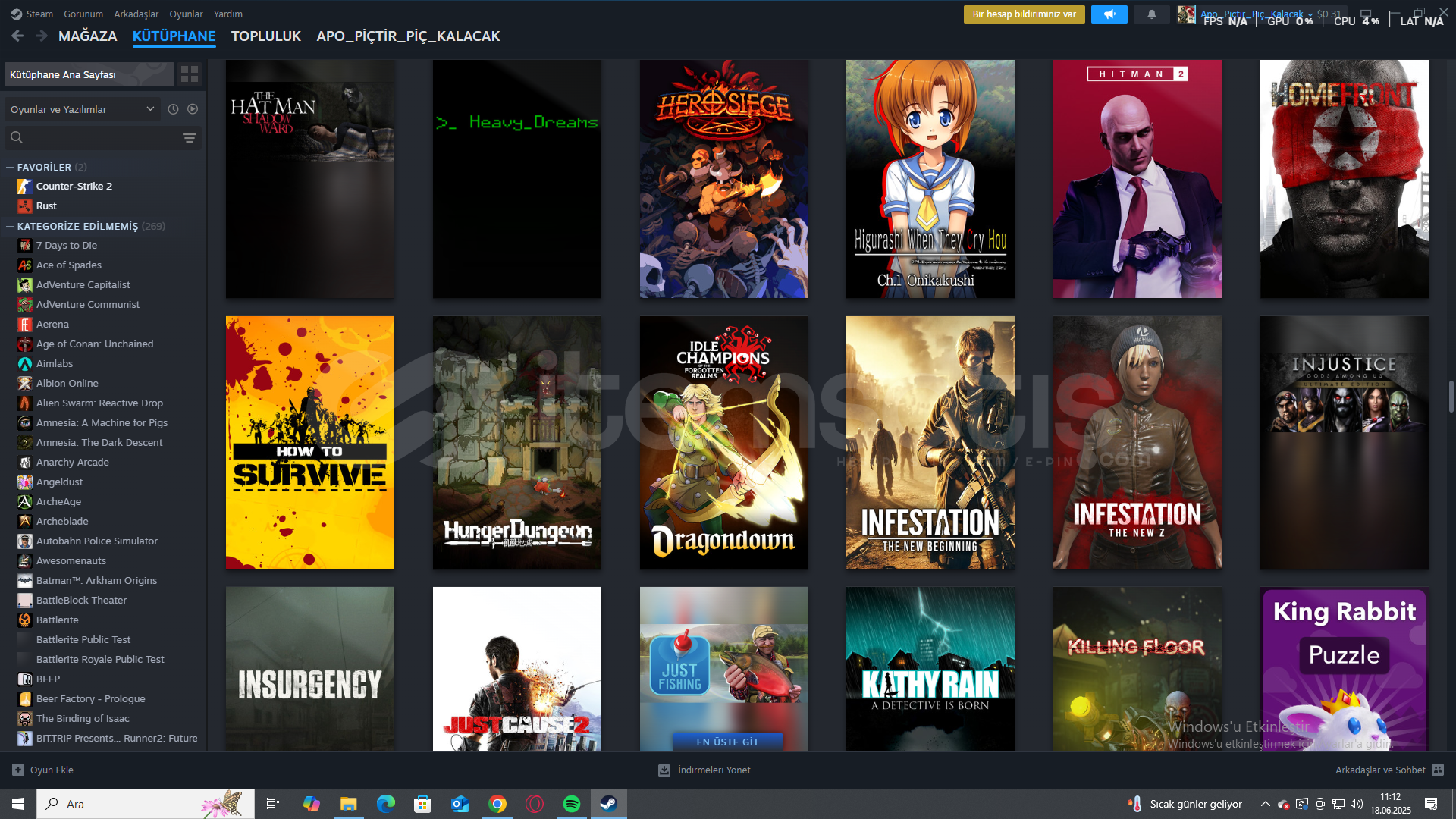The width and height of the screenshot is (1456, 819).
Task: Click the forward navigation arrow
Action: (41, 36)
